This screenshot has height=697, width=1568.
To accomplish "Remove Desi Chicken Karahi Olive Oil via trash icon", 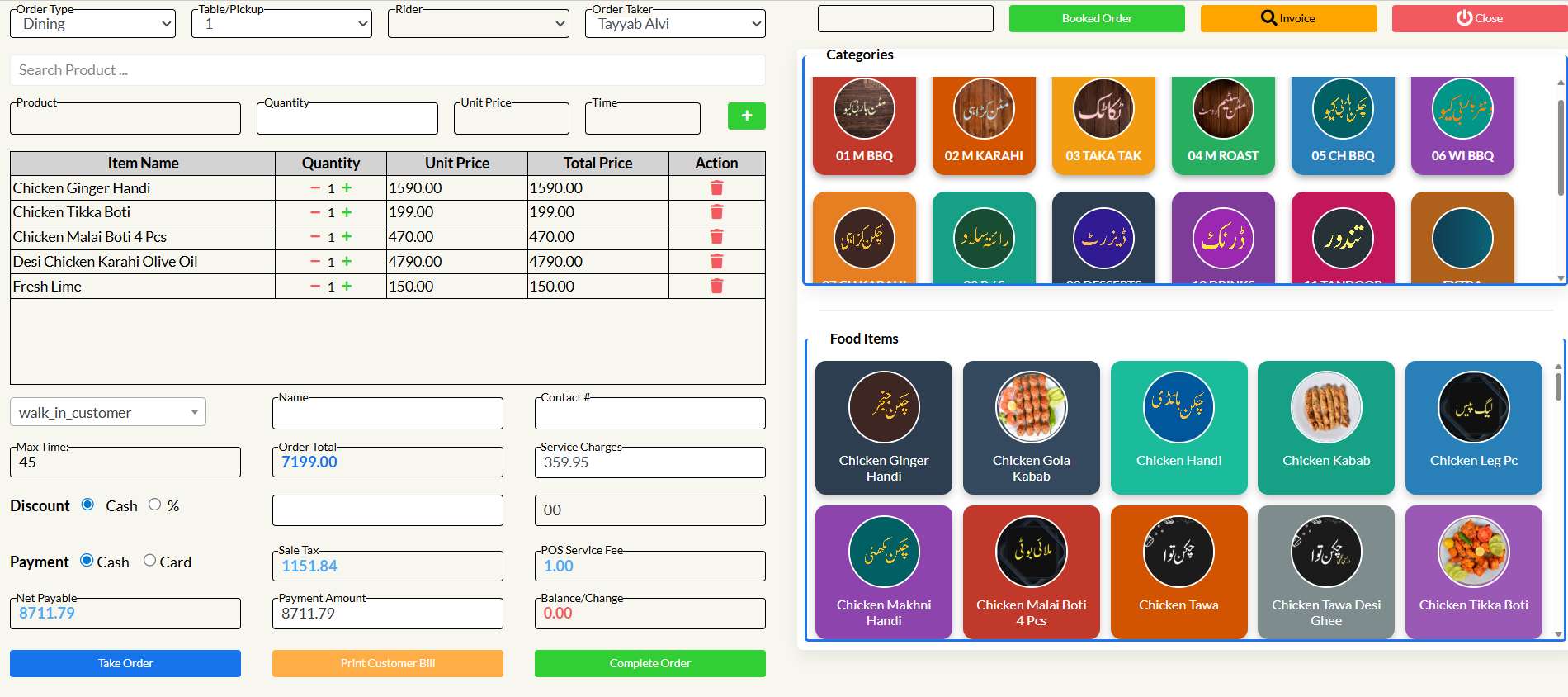I will 716,262.
